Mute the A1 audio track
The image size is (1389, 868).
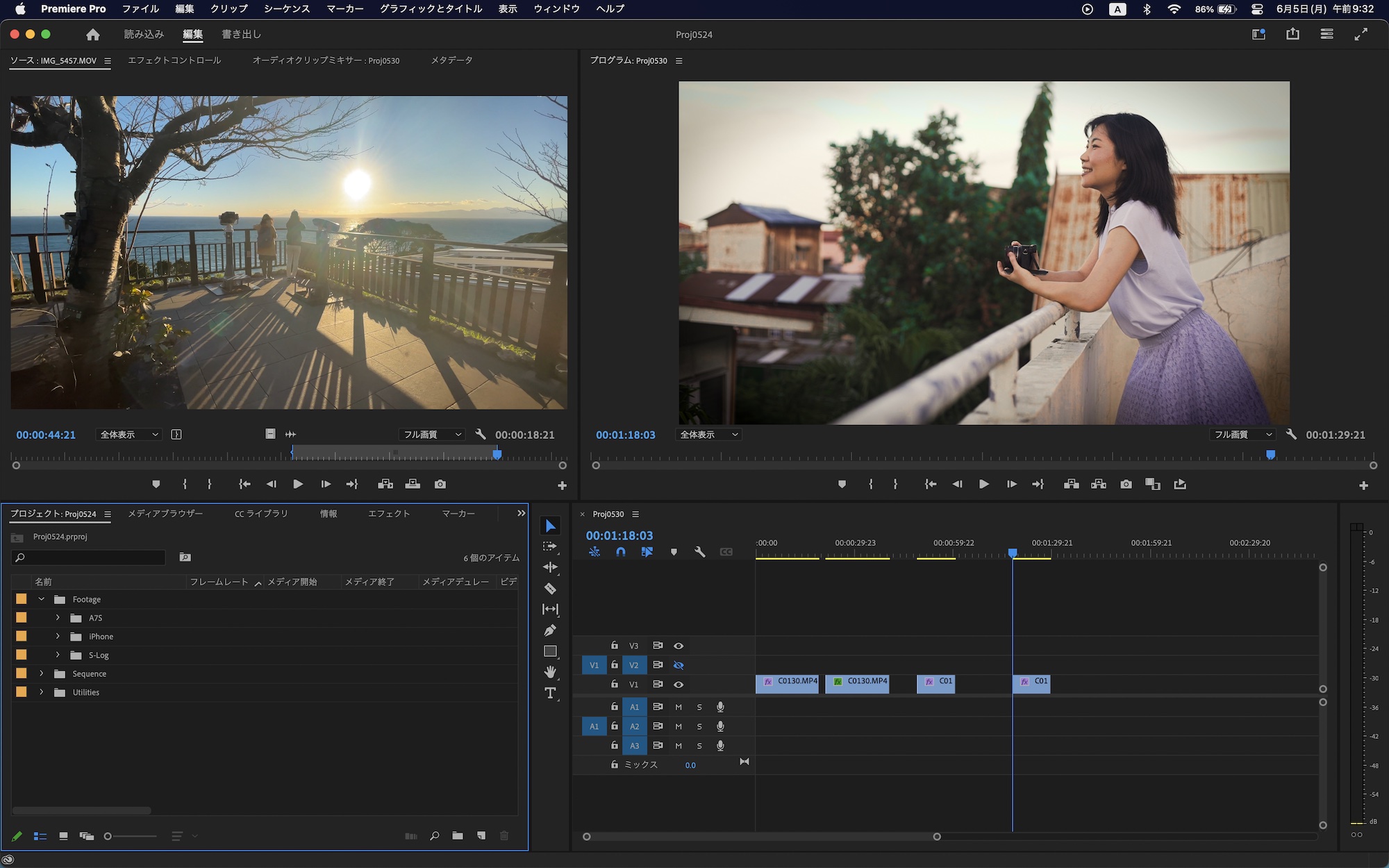point(678,706)
